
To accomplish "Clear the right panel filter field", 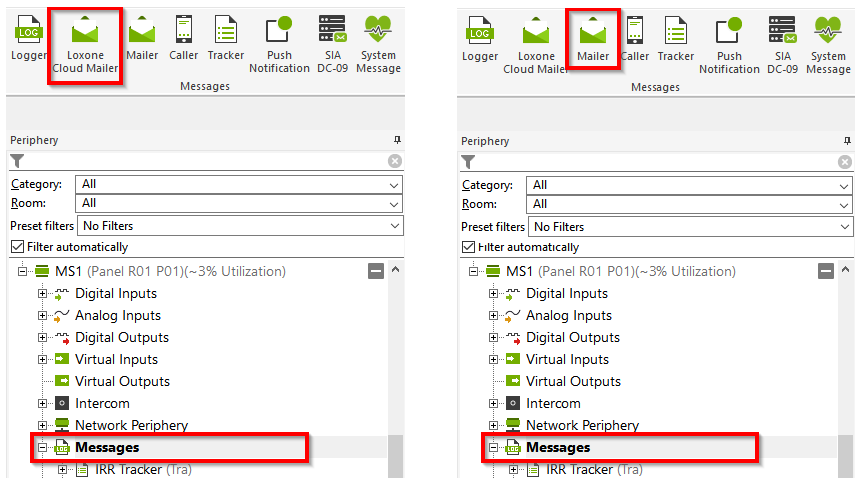I will tap(845, 162).
